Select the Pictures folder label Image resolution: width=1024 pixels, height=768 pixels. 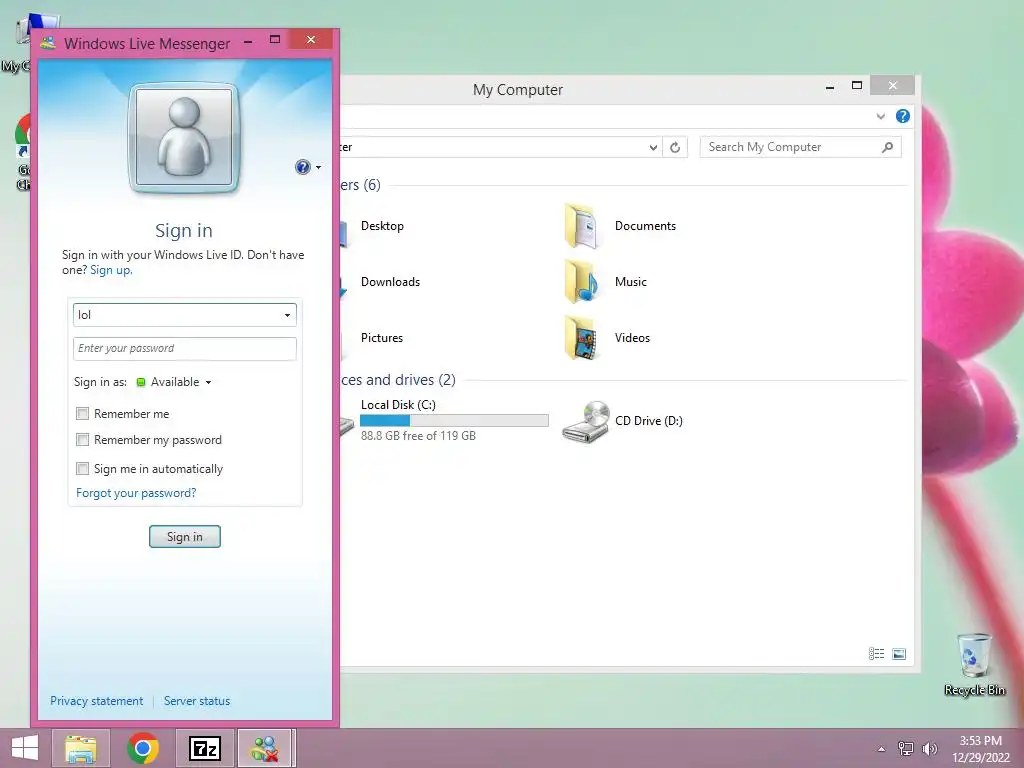(382, 338)
